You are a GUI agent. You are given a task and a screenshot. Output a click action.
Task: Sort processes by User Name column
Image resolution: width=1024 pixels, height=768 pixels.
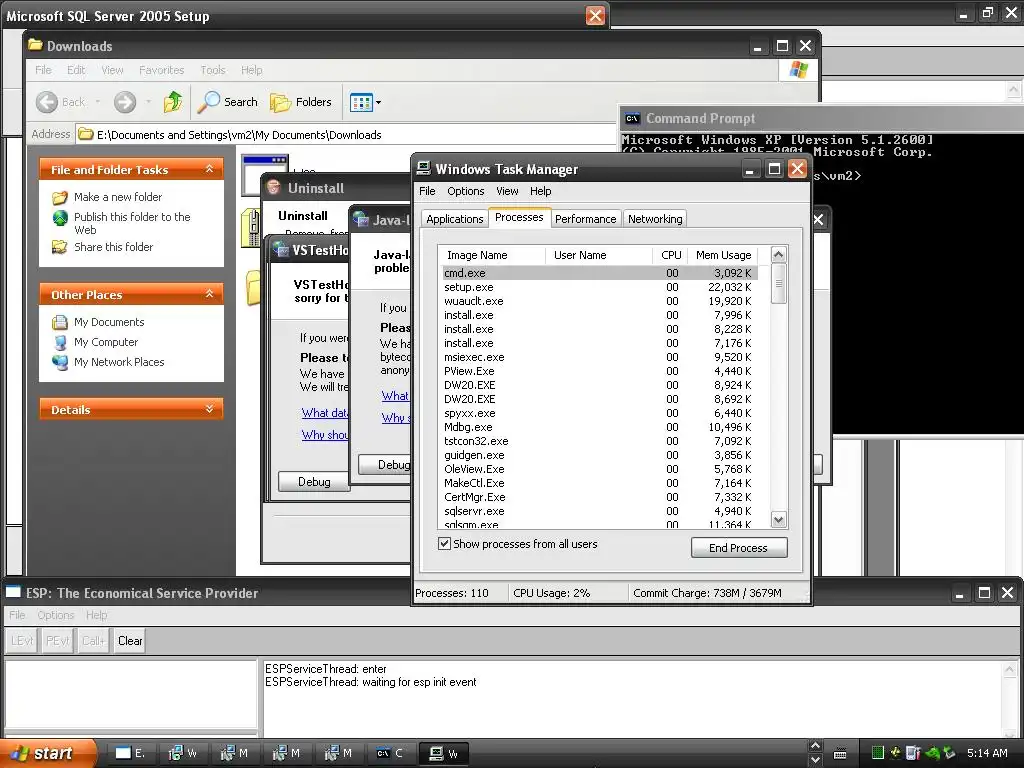tap(599, 255)
